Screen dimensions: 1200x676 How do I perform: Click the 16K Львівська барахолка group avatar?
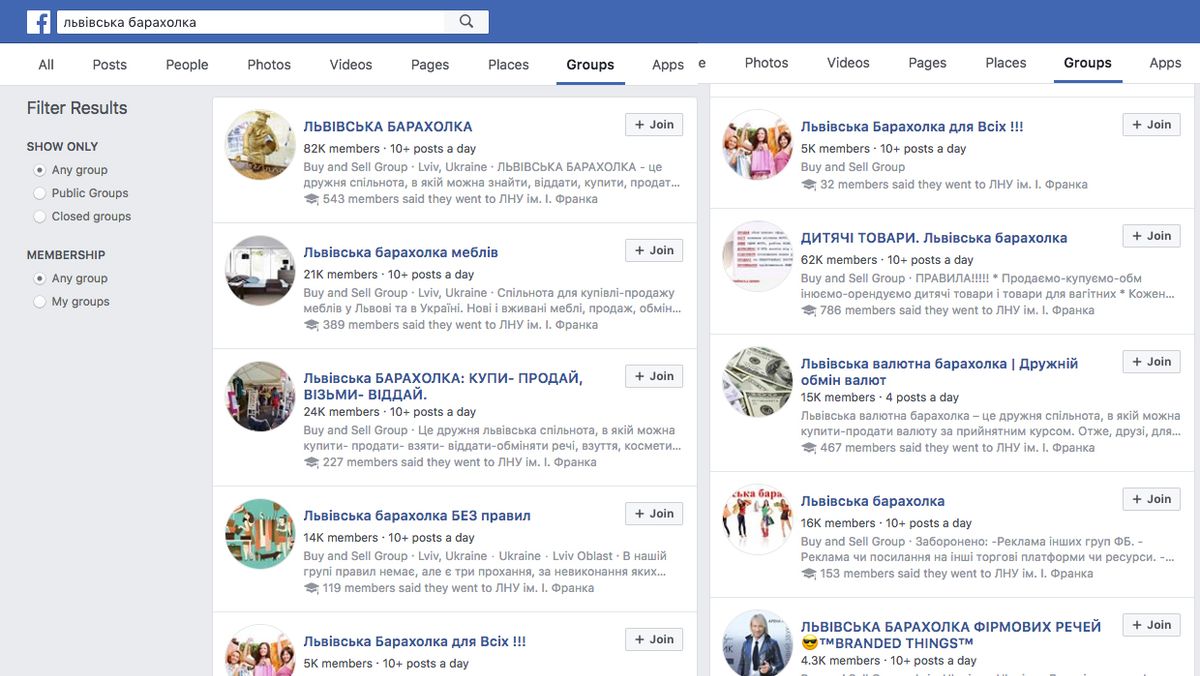coord(757,518)
